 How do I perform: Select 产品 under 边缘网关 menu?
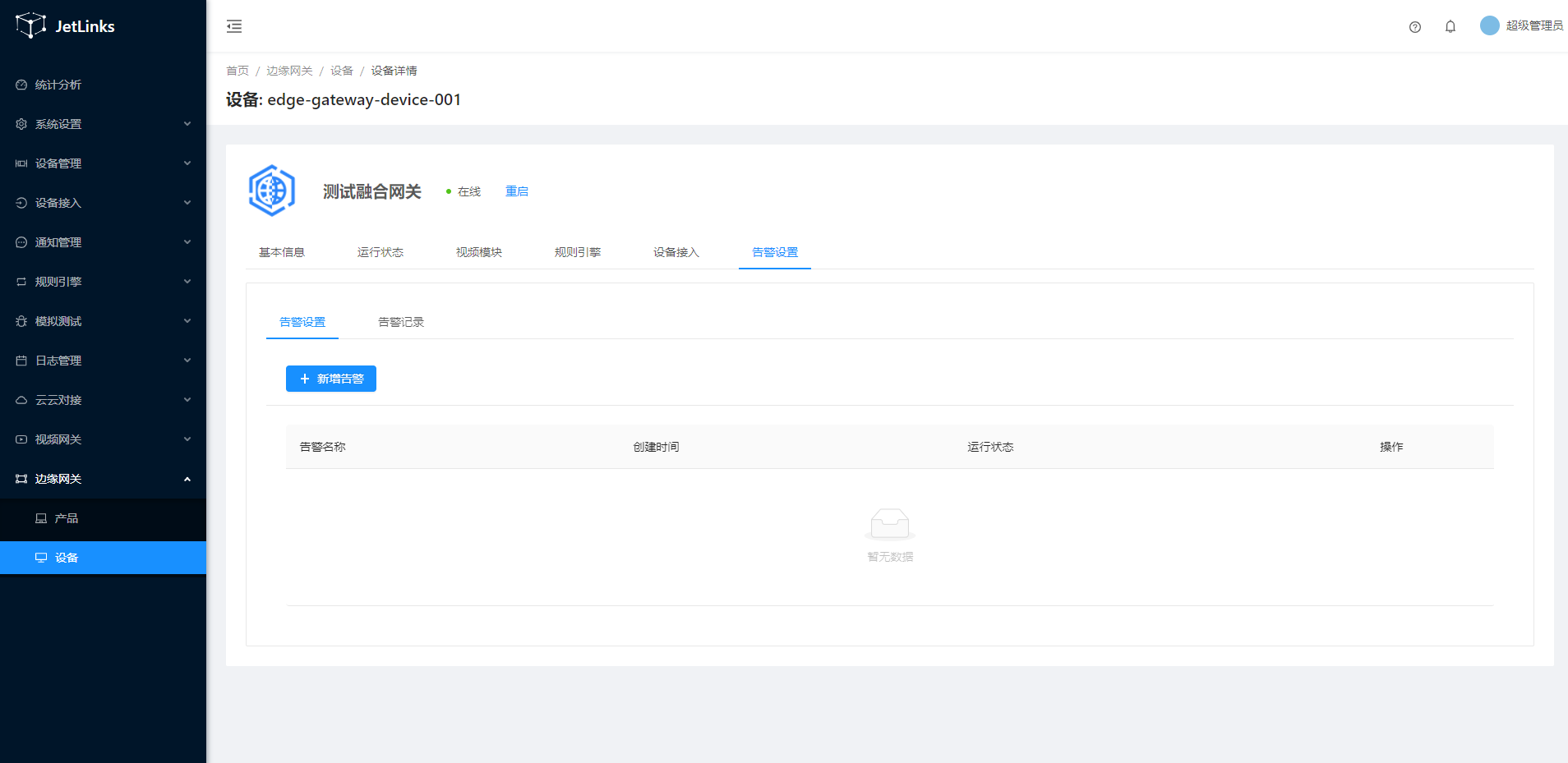pos(66,518)
